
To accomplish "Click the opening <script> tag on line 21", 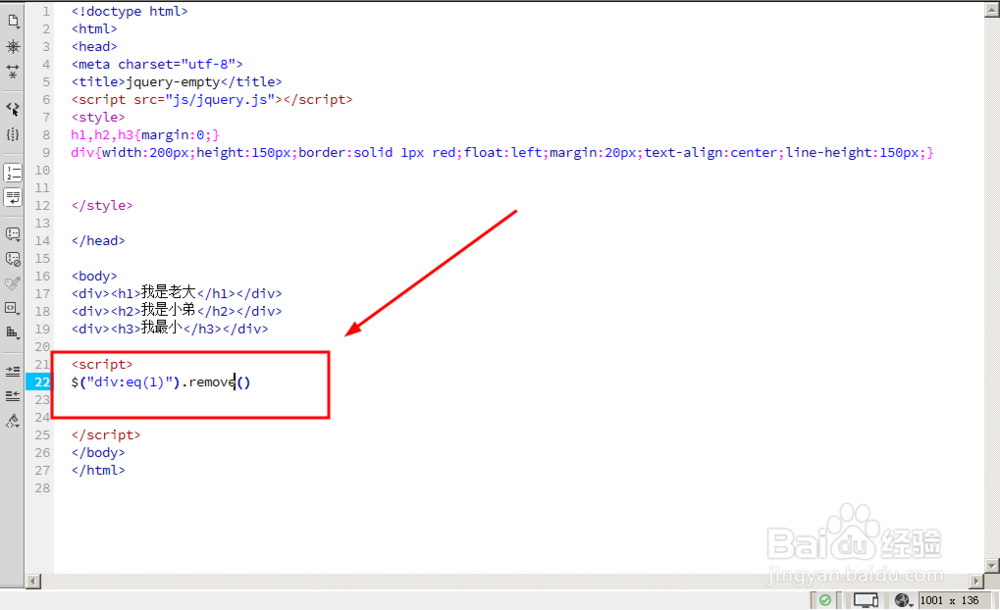I will coord(102,364).
